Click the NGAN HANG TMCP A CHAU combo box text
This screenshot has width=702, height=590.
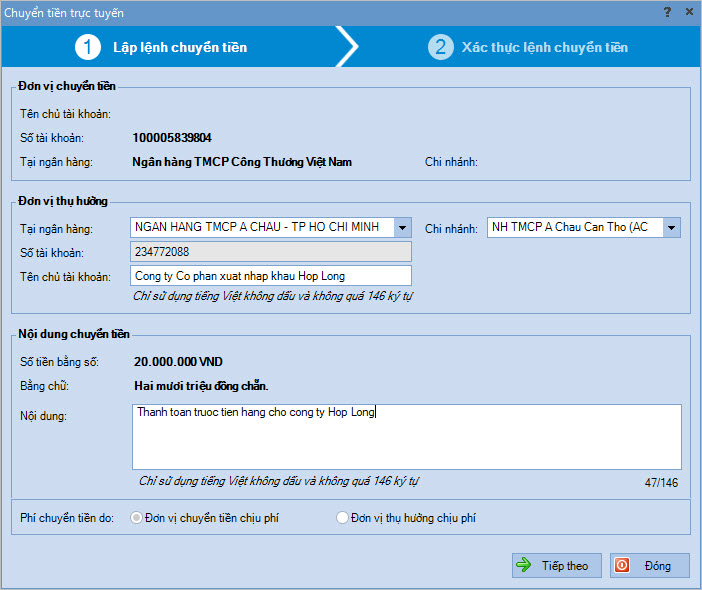point(260,228)
